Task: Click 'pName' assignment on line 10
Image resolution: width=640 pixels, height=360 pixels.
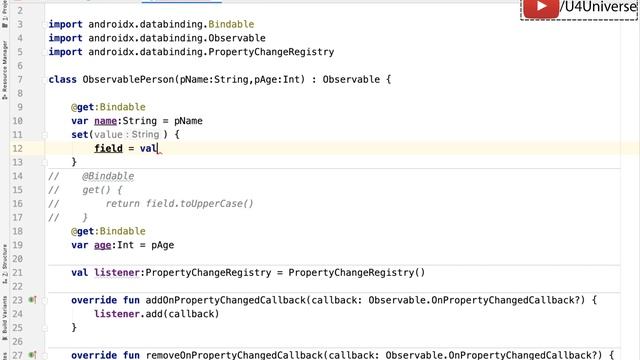Action: pos(188,121)
